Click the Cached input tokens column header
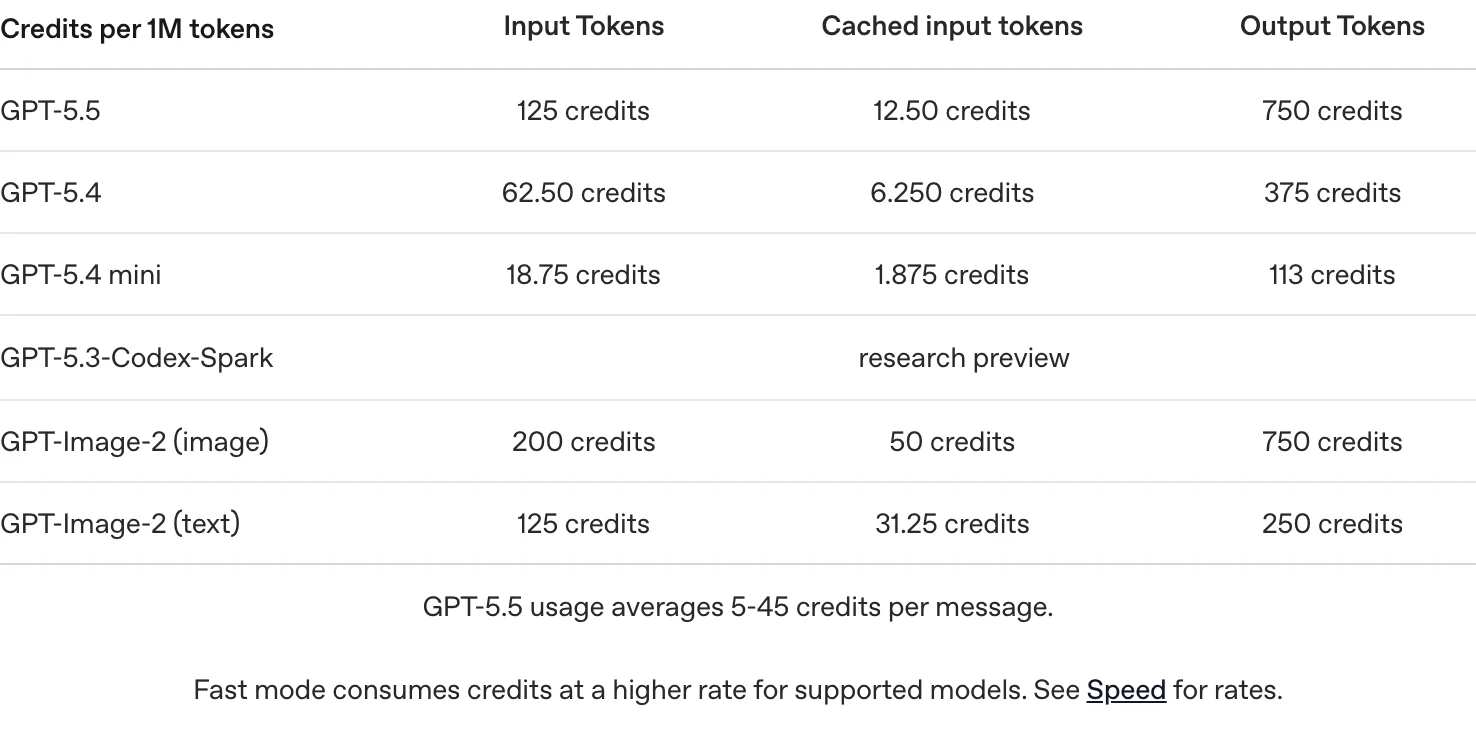Image resolution: width=1476 pixels, height=732 pixels. pos(952,27)
